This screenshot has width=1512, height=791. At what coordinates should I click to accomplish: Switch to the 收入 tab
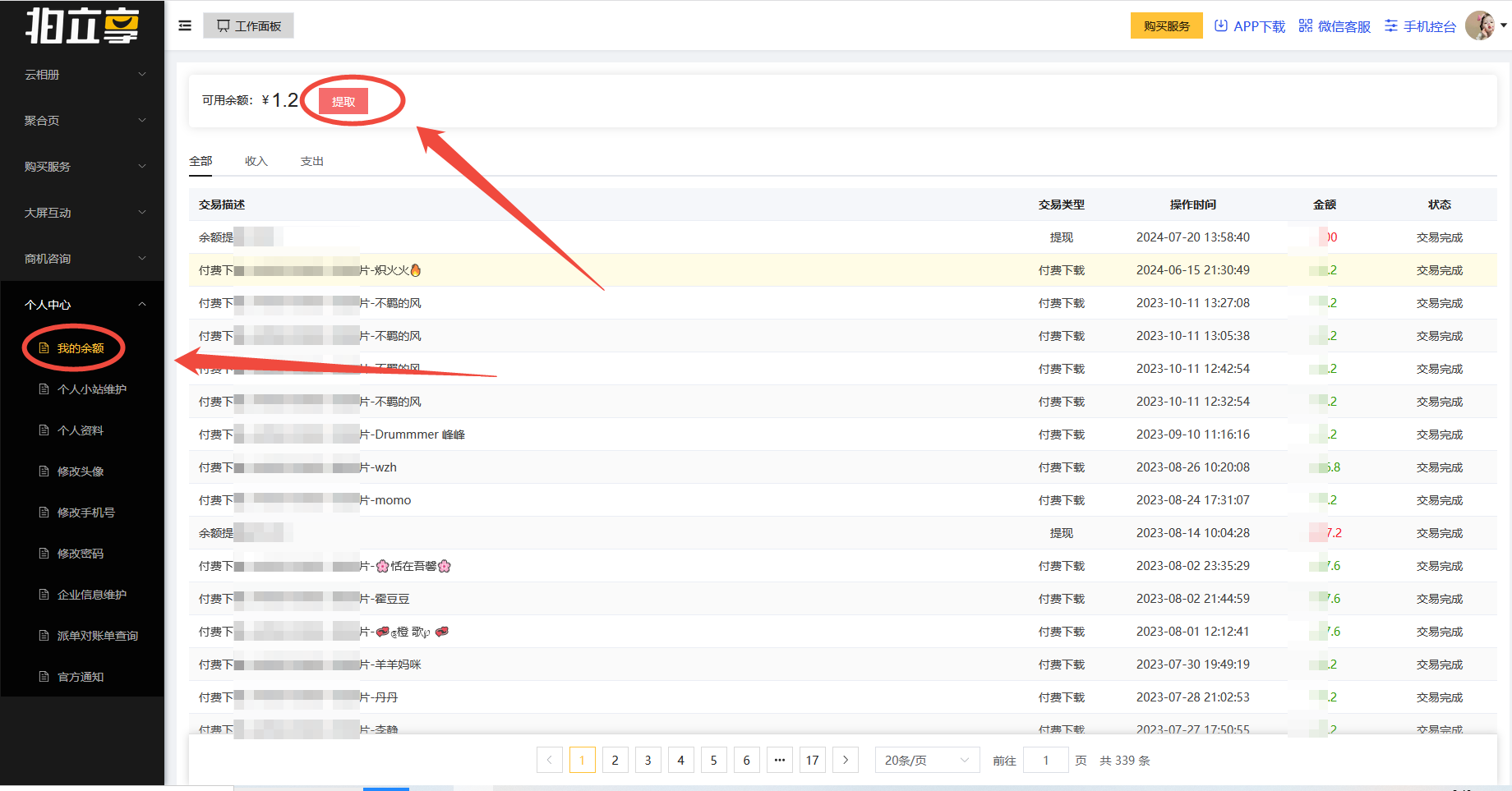pyautogui.click(x=256, y=161)
